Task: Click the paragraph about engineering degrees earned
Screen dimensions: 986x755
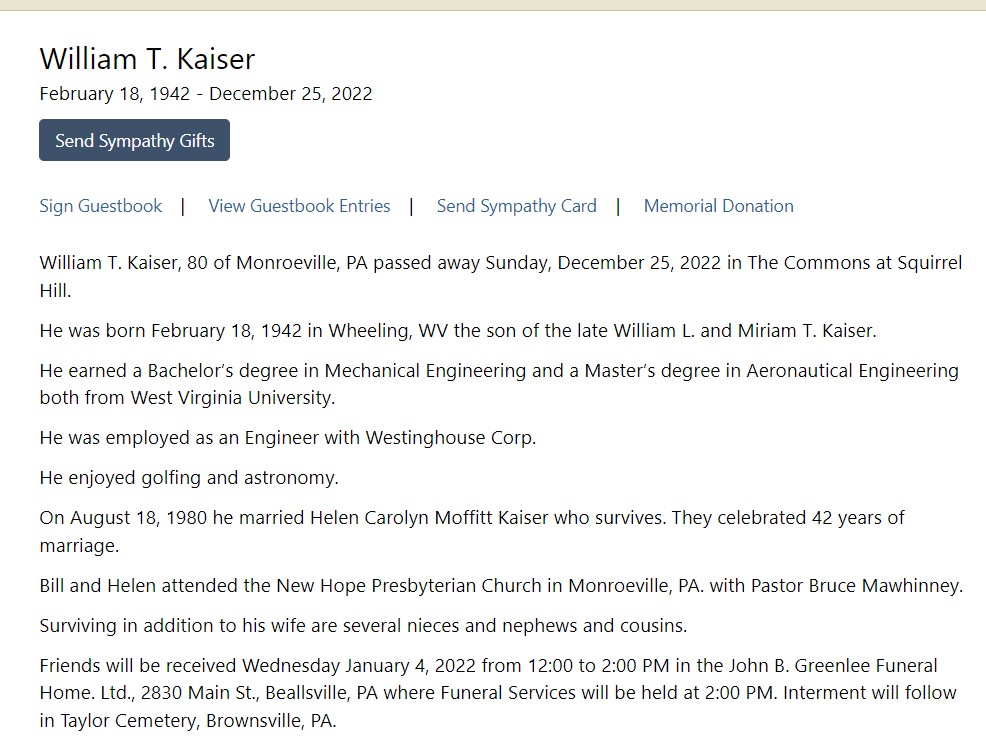Action: click(x=499, y=384)
